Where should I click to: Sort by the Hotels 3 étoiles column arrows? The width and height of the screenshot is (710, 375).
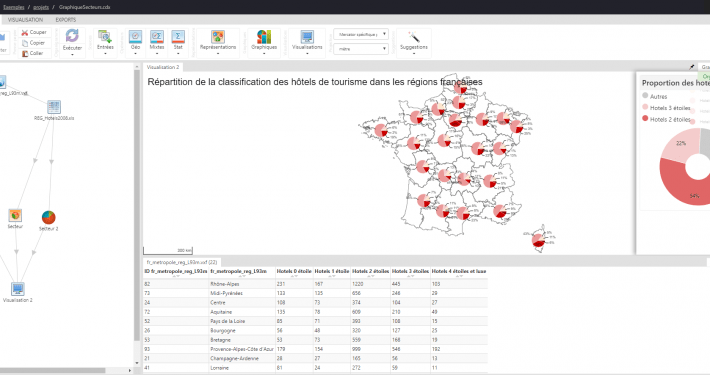[x=410, y=276]
